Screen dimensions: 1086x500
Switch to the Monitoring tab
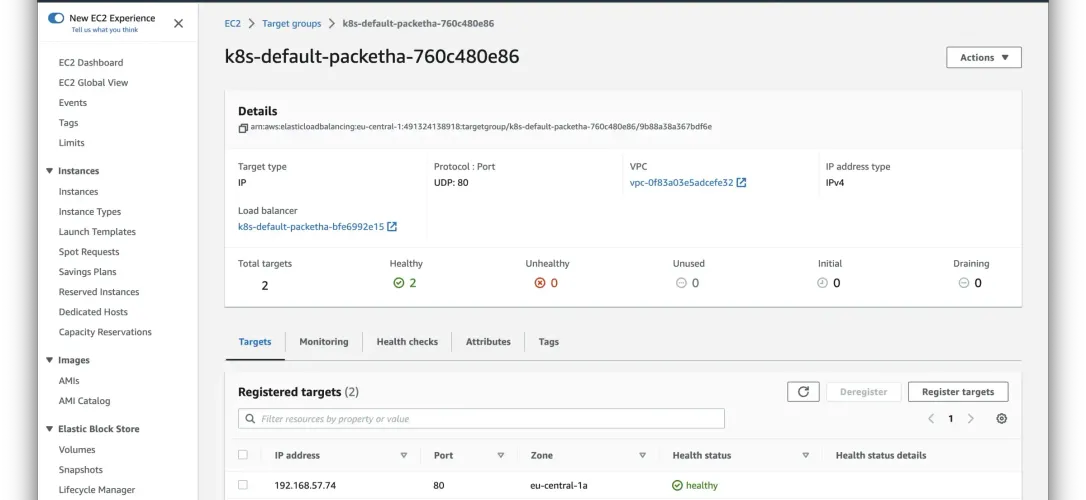[x=323, y=341]
